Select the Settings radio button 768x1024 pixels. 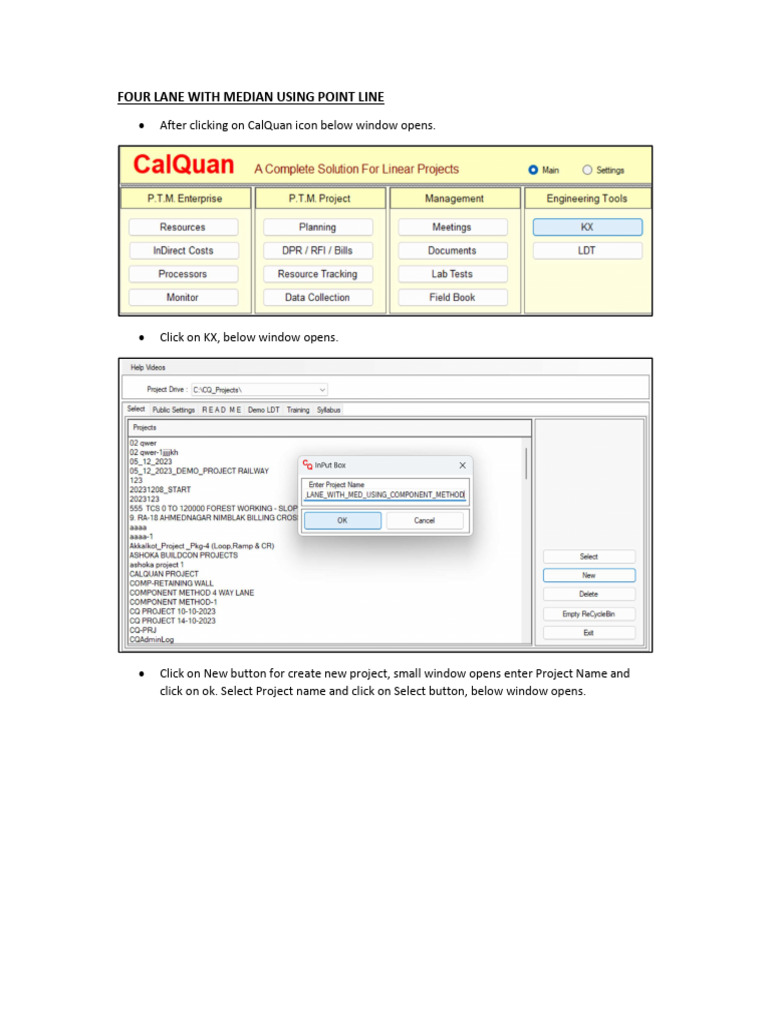(587, 170)
